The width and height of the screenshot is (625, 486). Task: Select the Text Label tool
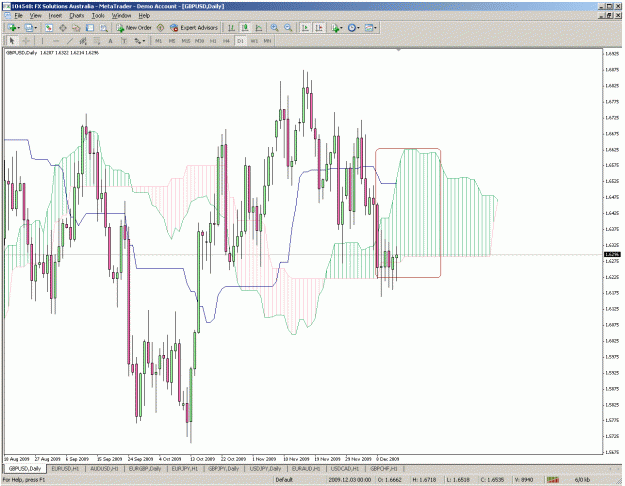point(124,41)
